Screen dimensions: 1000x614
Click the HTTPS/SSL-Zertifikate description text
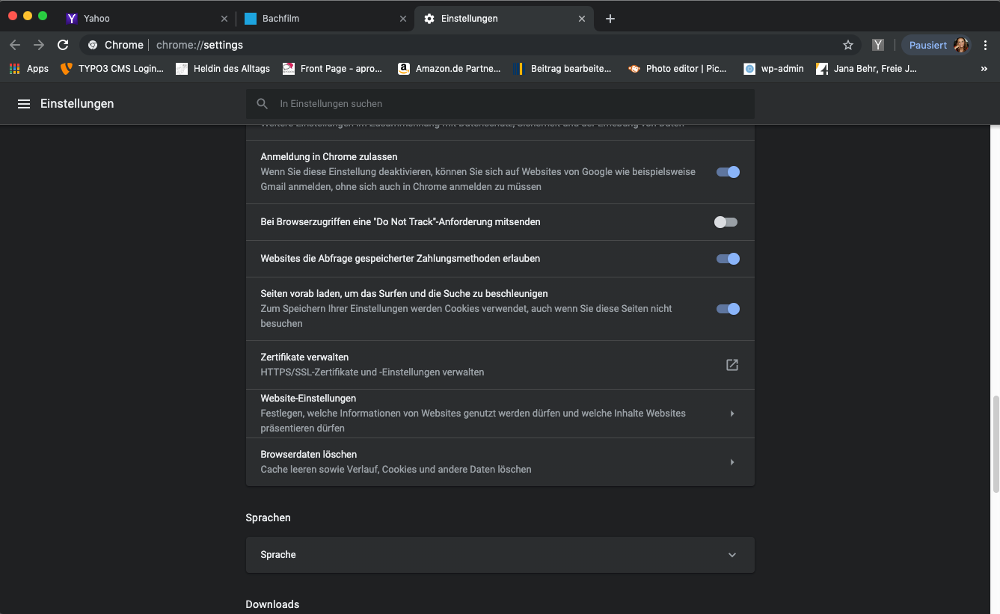[x=372, y=372]
